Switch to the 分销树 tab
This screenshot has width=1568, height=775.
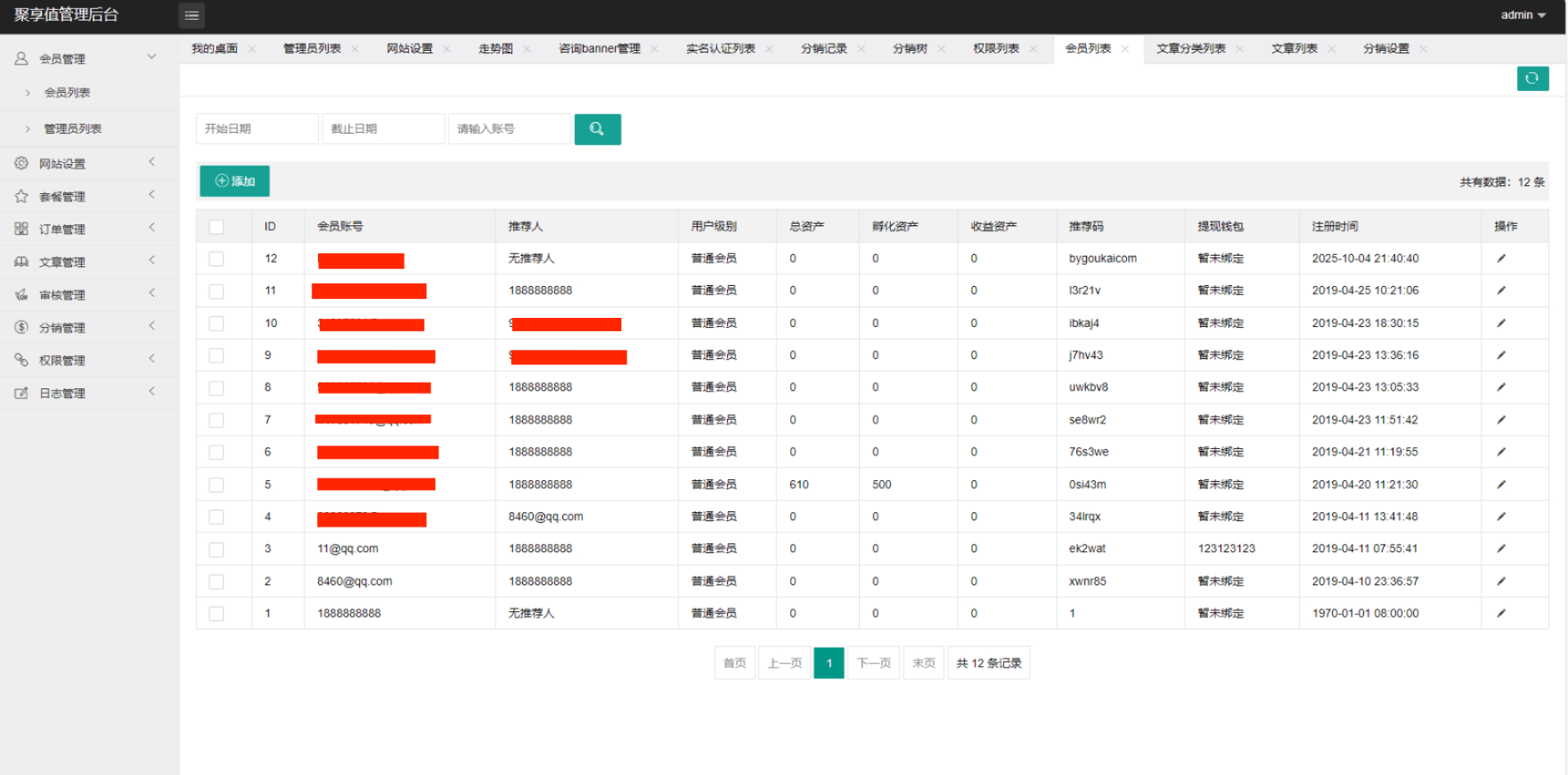[x=911, y=48]
